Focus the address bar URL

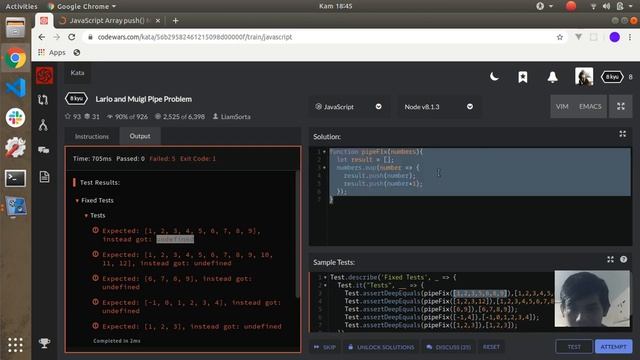195,37
